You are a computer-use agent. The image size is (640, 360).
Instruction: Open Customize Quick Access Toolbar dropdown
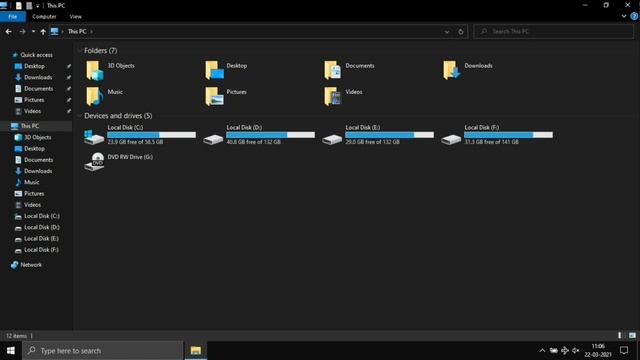coord(38,6)
